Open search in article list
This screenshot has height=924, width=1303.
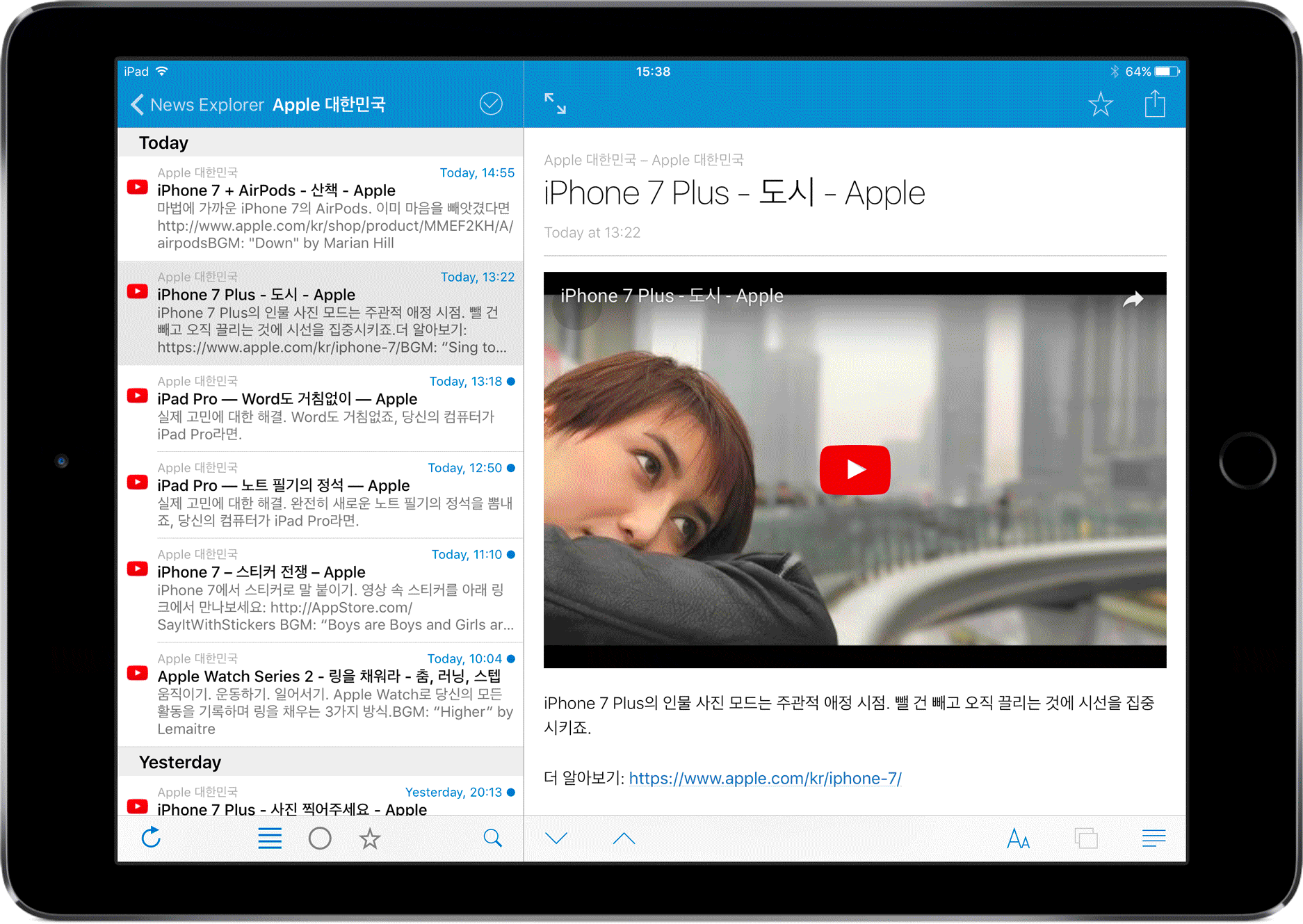click(492, 838)
